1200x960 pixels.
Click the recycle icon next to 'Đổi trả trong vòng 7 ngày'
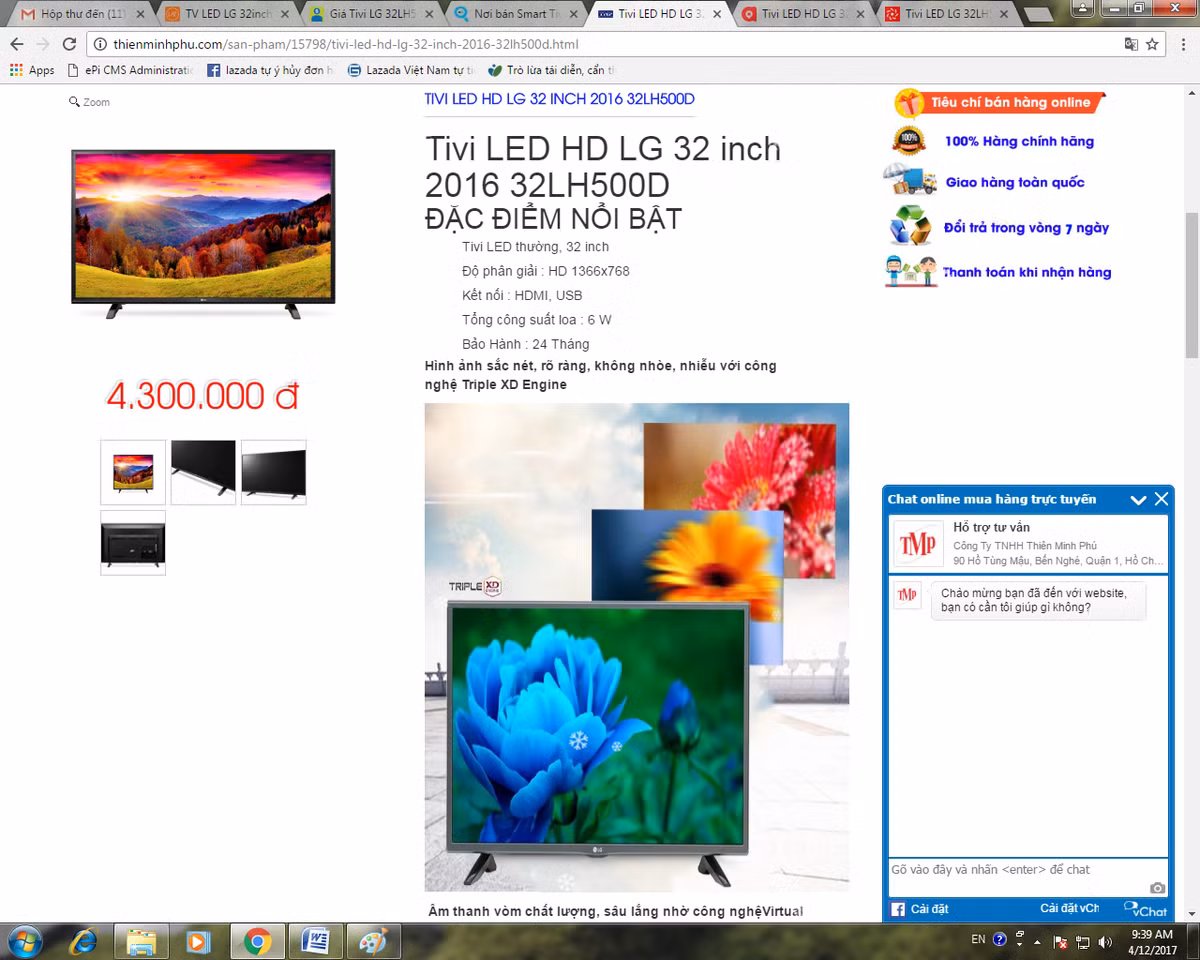[908, 227]
